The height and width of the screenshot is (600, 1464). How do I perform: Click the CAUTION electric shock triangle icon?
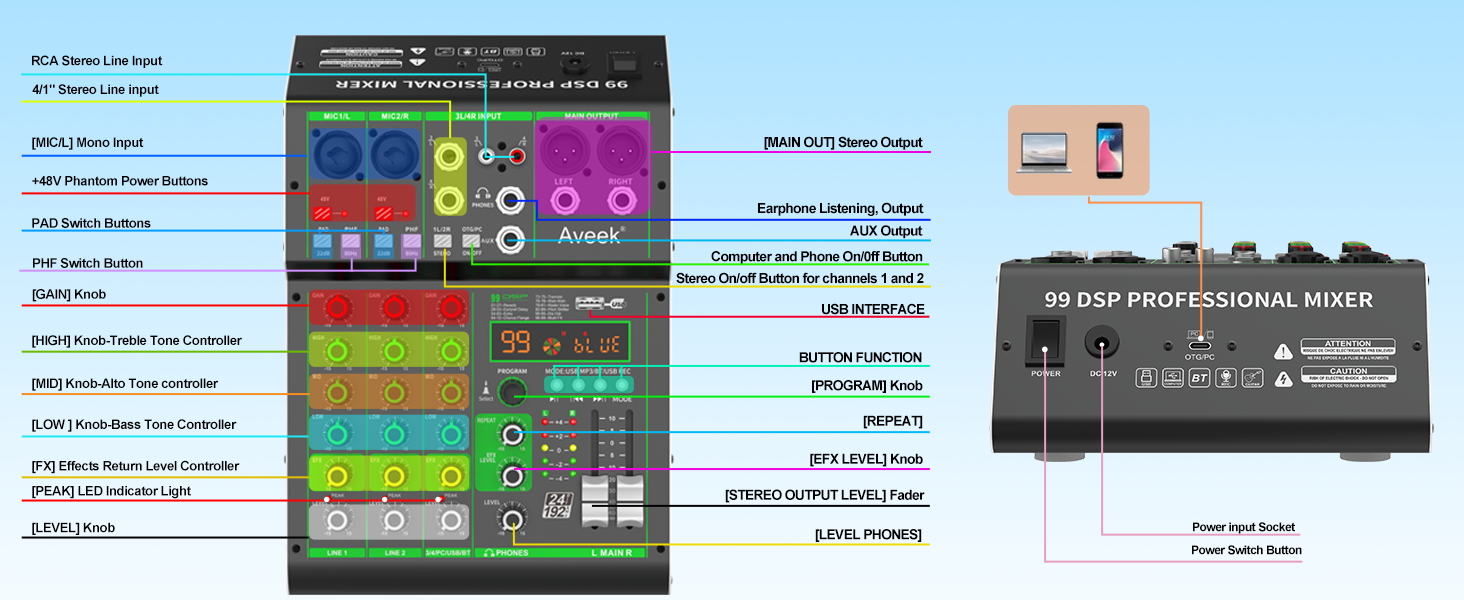click(1283, 380)
